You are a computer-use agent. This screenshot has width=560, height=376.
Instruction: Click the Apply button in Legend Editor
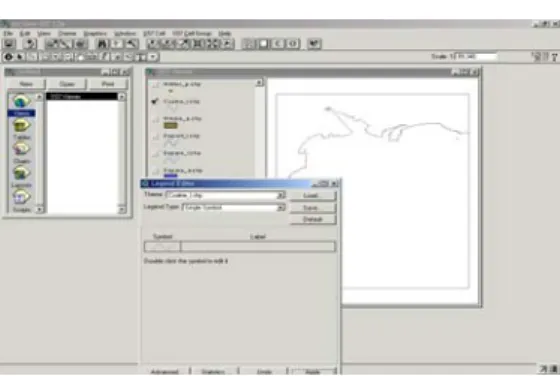tap(313, 372)
